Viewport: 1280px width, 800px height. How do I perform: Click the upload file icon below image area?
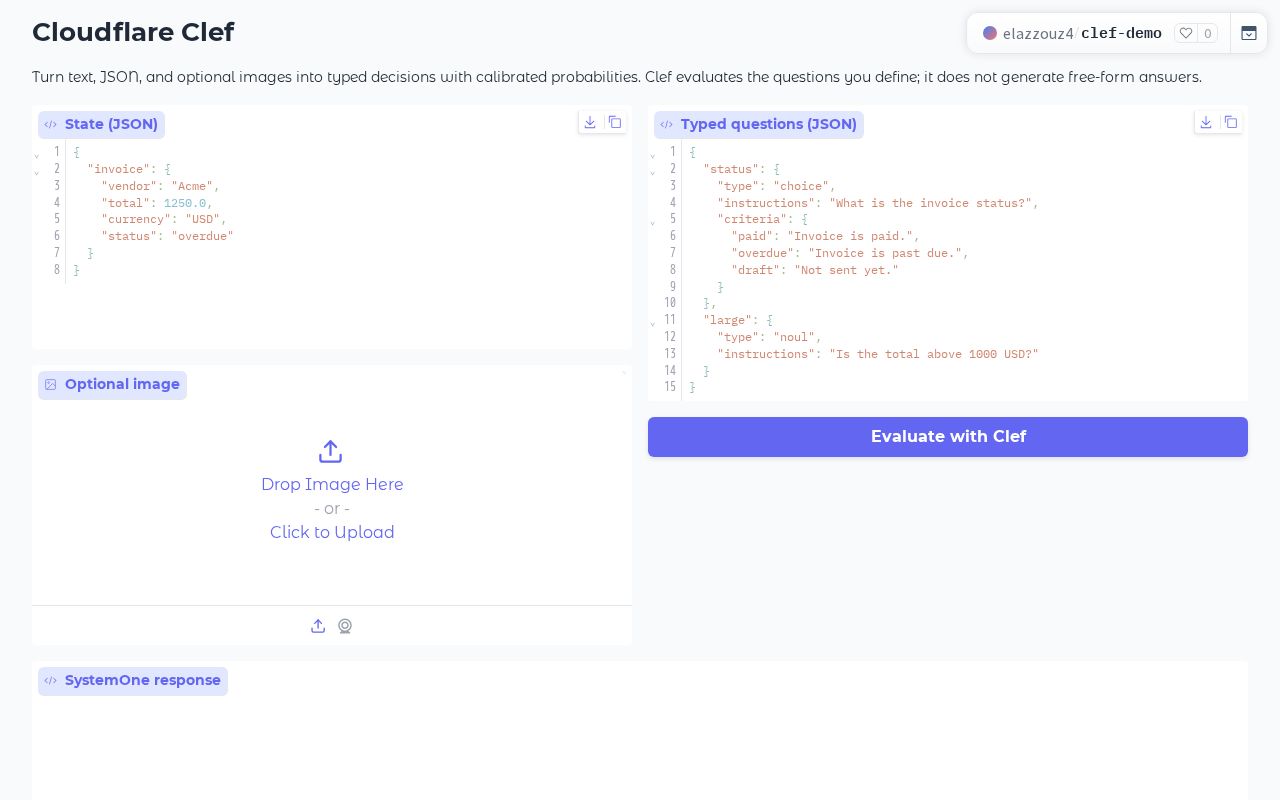[318, 626]
